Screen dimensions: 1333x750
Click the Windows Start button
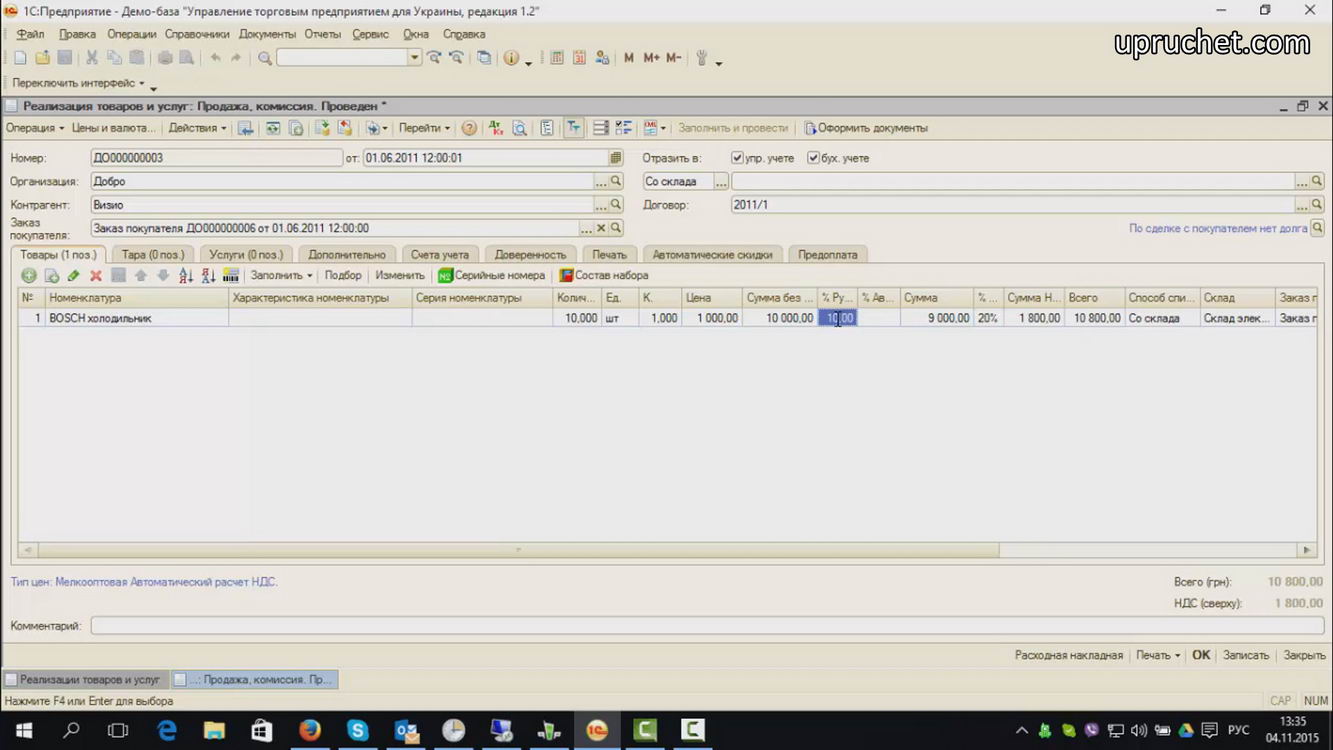pyautogui.click(x=23, y=730)
